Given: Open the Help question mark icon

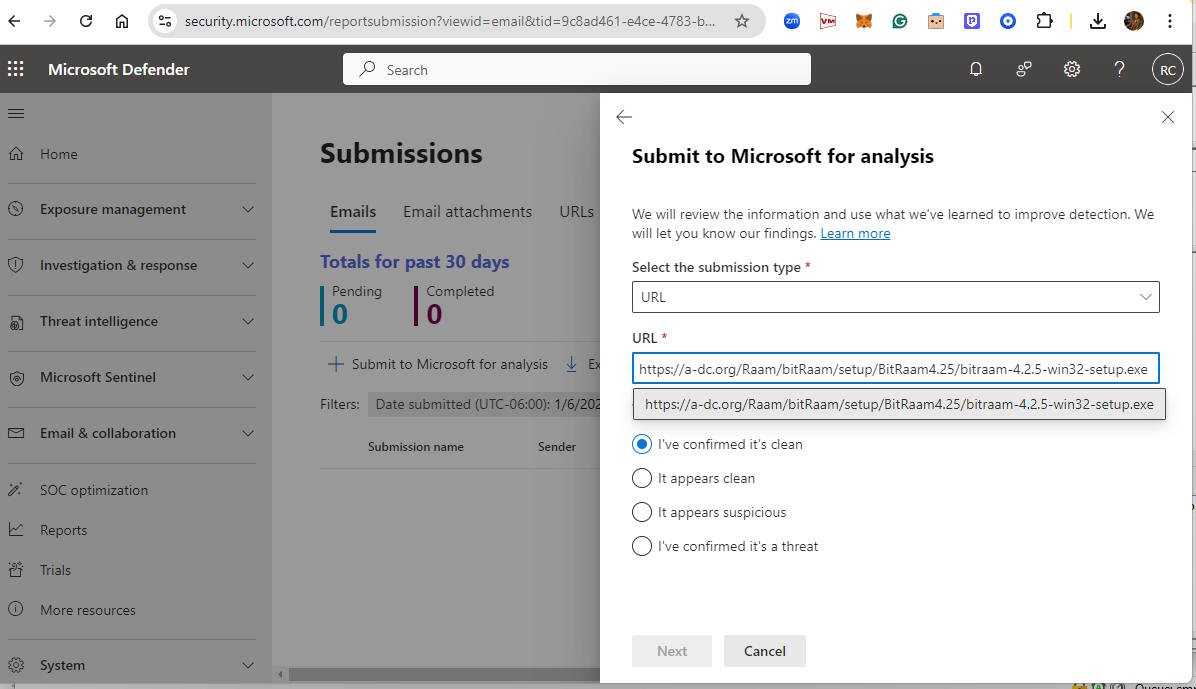Looking at the screenshot, I should point(1119,69).
